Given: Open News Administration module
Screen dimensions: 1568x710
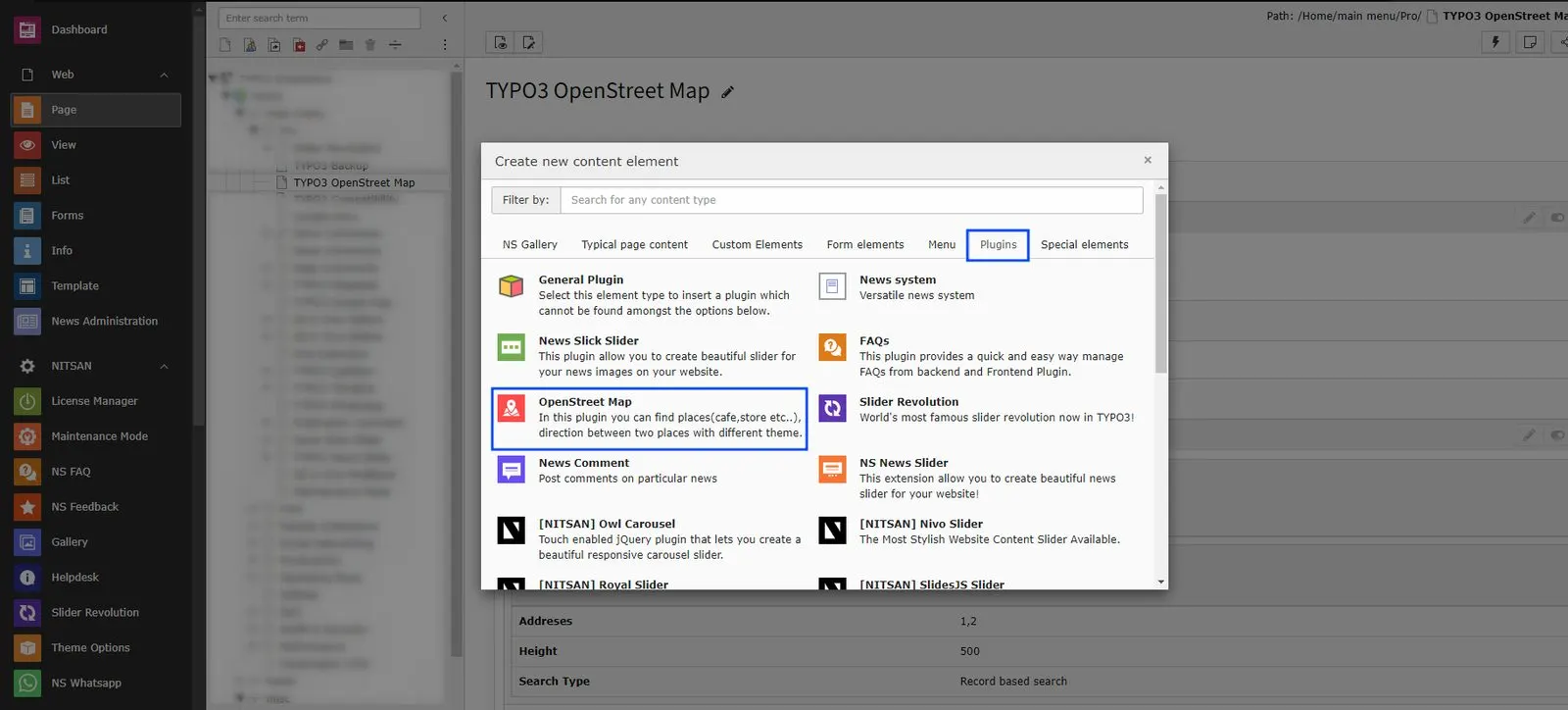Looking at the screenshot, I should [95, 322].
